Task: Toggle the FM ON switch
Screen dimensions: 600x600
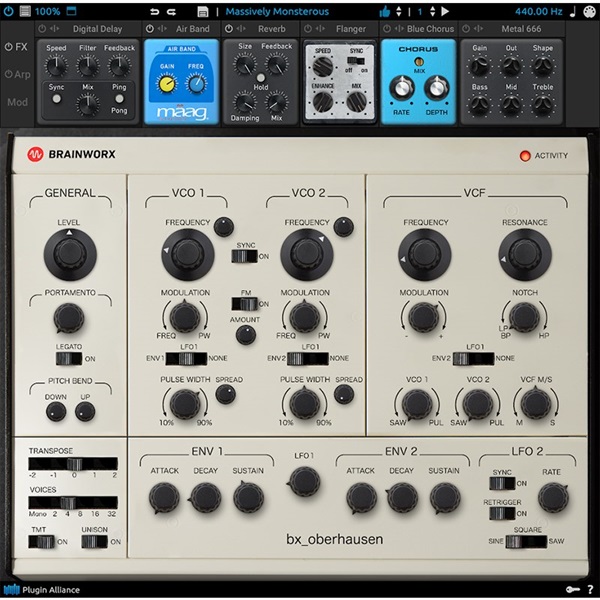Action: coord(245,304)
